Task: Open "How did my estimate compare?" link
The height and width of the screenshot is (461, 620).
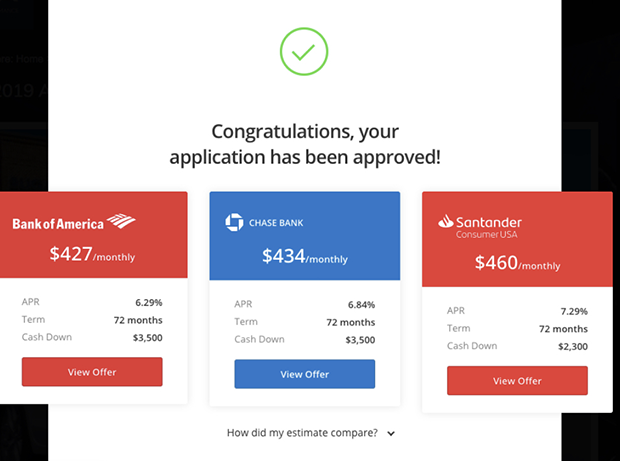Action: [302, 433]
